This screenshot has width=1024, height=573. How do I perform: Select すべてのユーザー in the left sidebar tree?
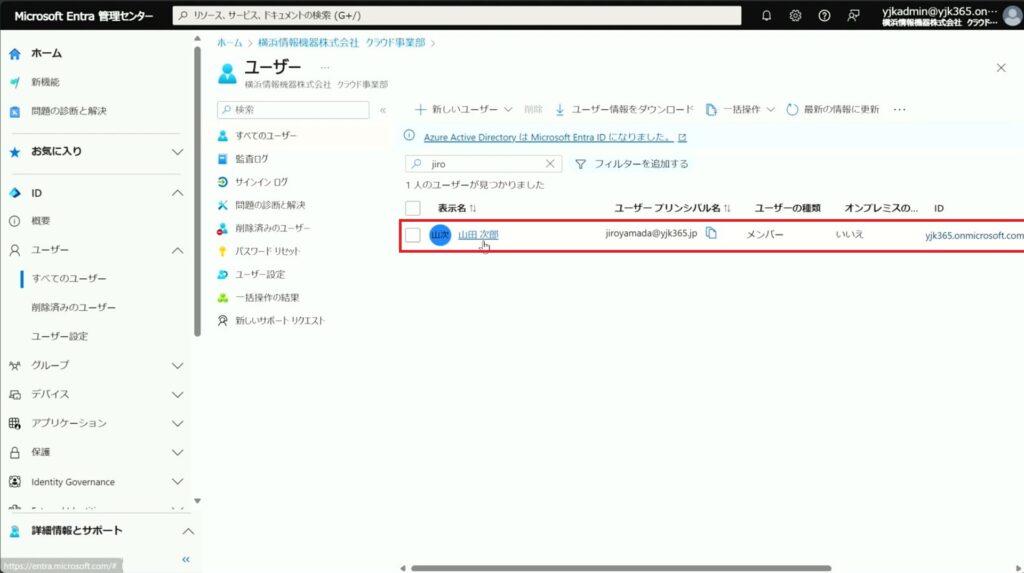[69, 278]
